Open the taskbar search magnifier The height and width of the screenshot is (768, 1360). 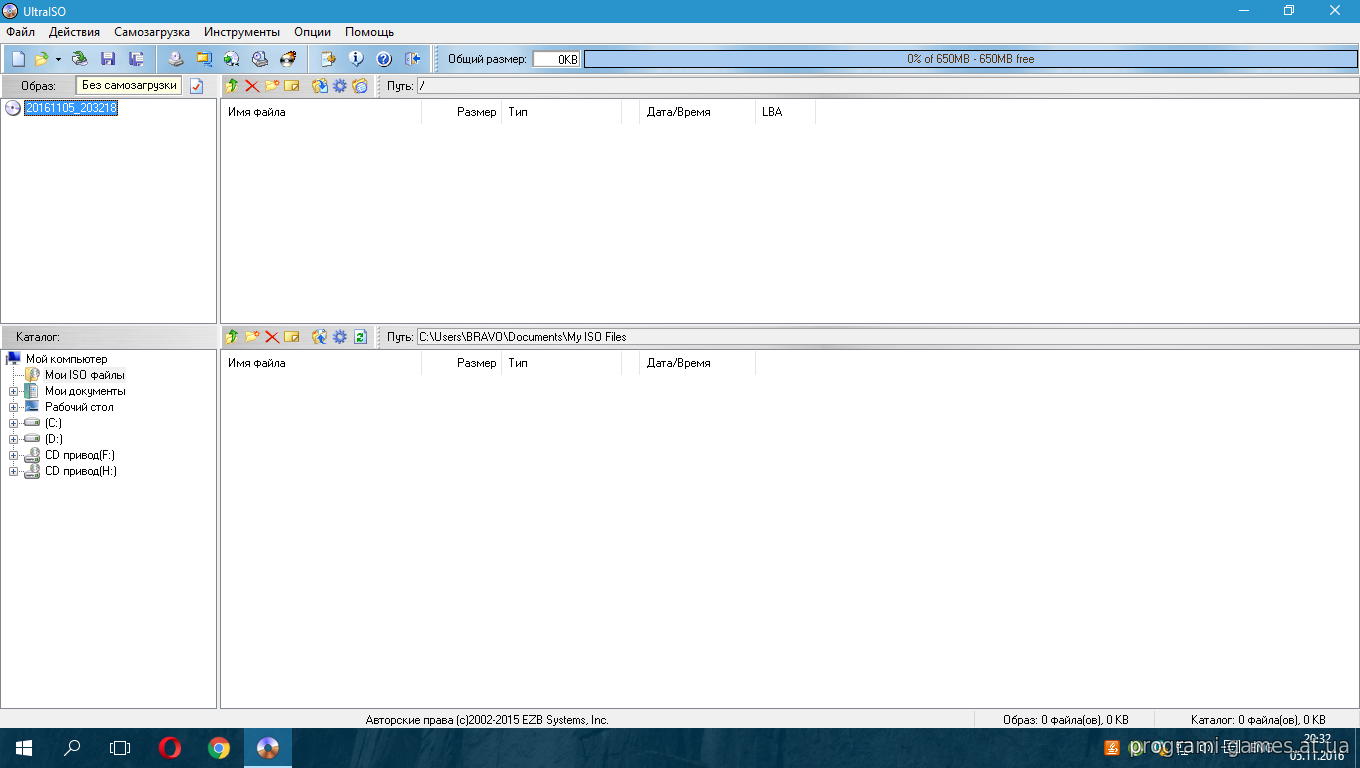(72, 748)
